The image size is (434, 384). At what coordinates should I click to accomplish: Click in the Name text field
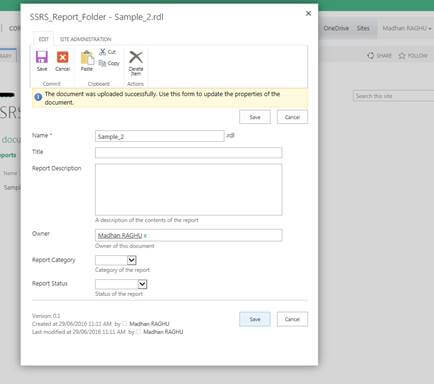tap(160, 136)
